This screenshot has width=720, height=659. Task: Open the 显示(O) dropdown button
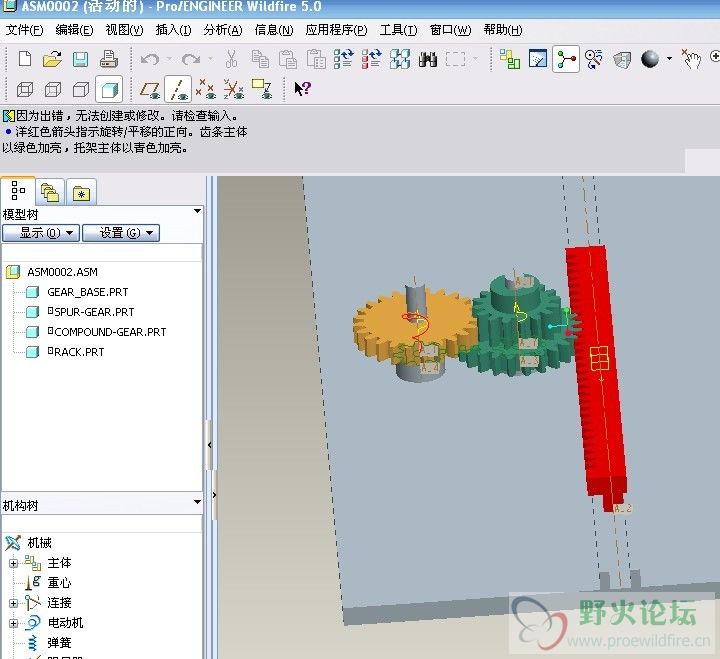tap(41, 233)
